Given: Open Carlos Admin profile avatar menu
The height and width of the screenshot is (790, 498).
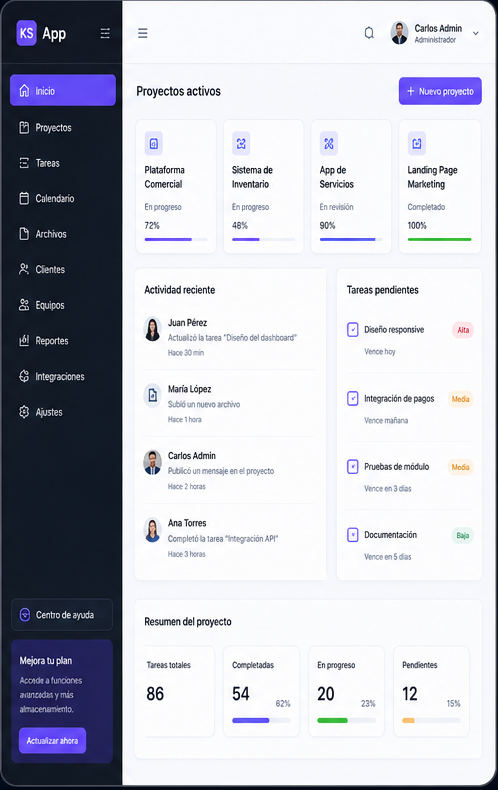Looking at the screenshot, I should [x=399, y=33].
